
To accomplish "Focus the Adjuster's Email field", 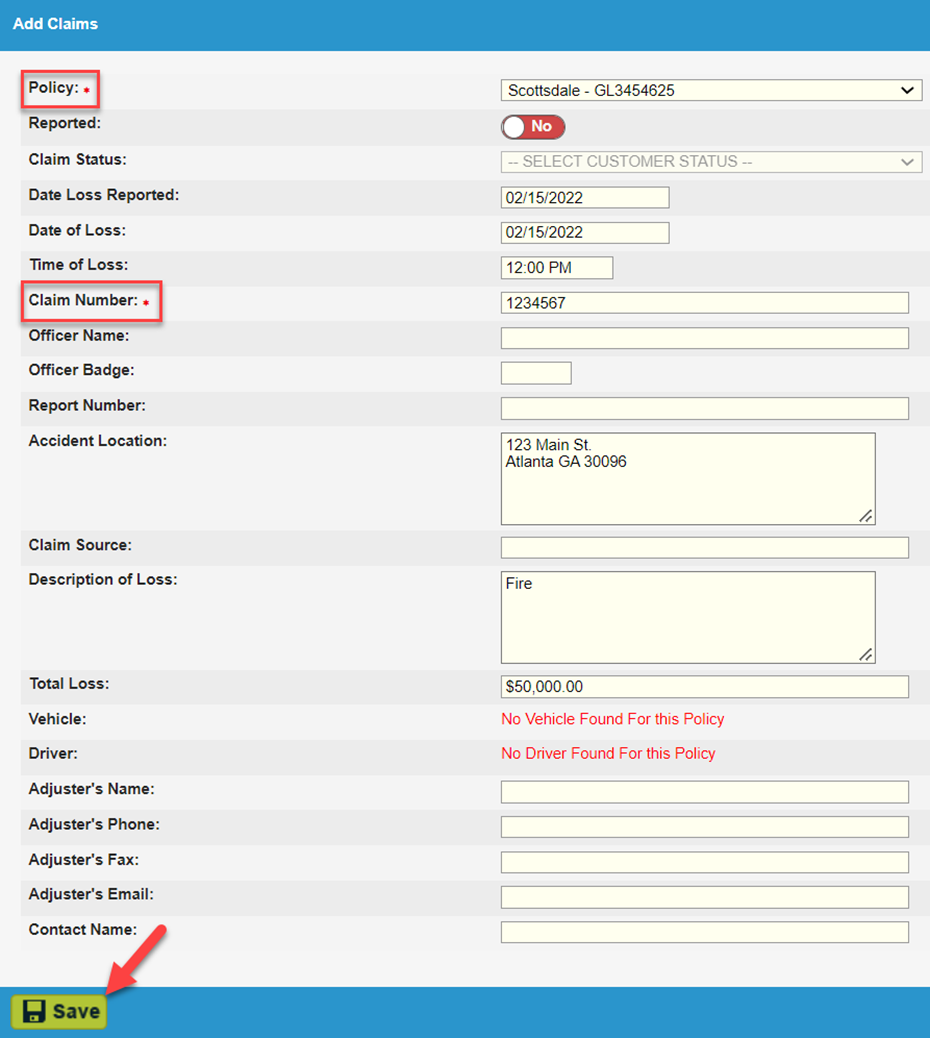I will [x=703, y=896].
